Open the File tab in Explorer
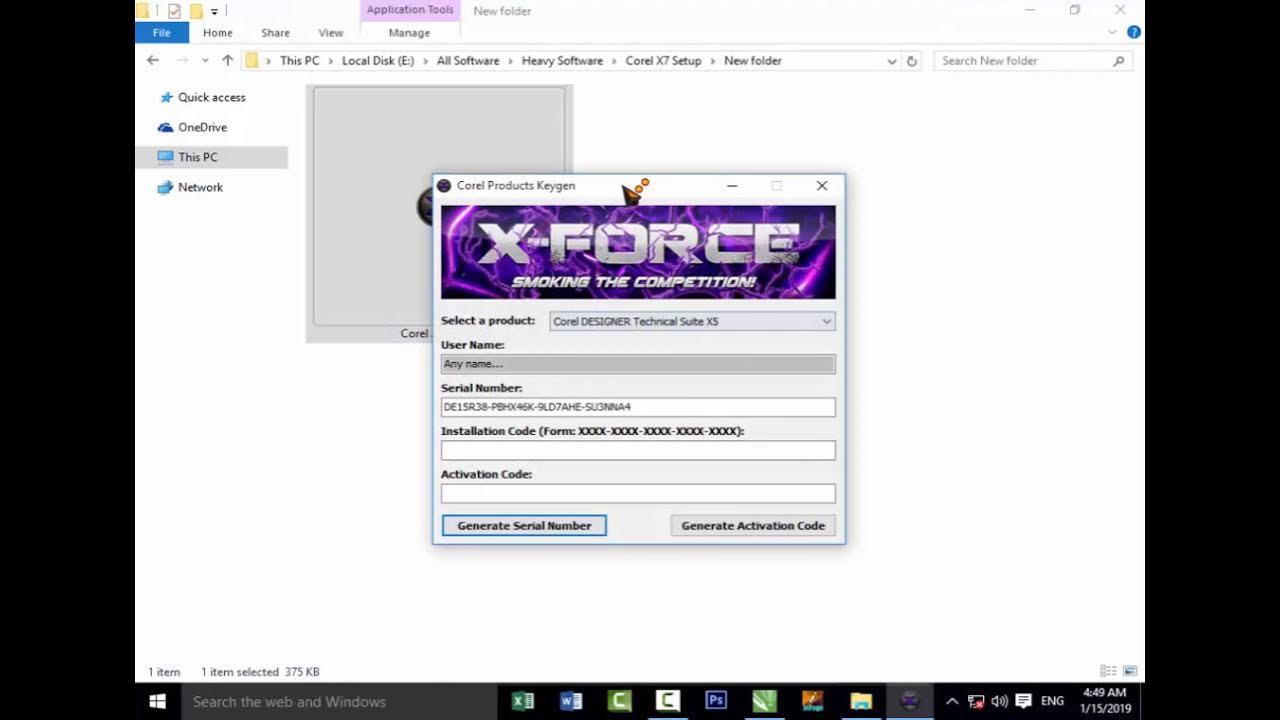 [161, 33]
